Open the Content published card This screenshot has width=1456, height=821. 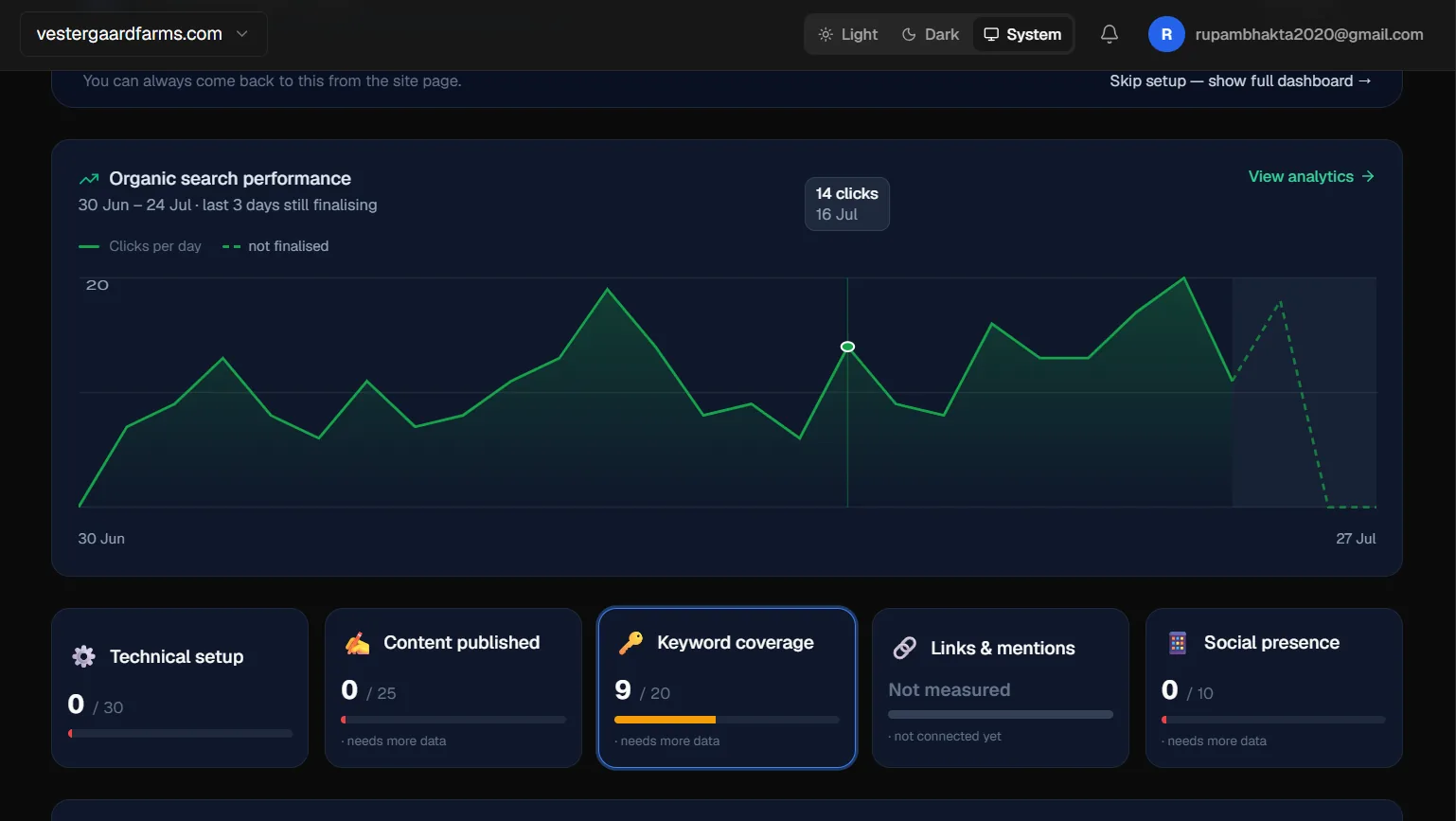point(453,687)
